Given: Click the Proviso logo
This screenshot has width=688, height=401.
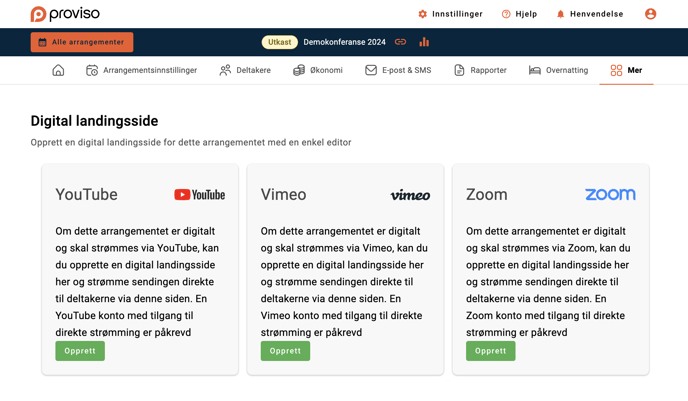Looking at the screenshot, I should tap(65, 14).
